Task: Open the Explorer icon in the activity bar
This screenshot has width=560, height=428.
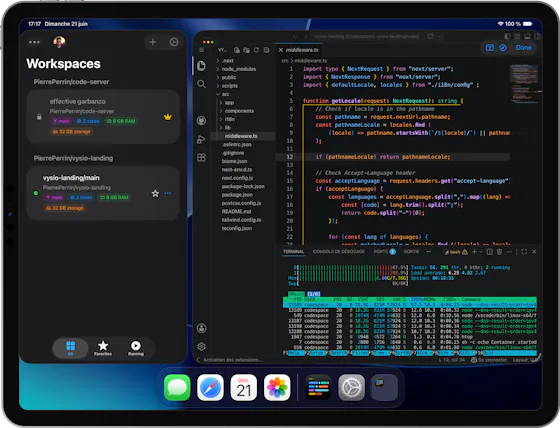Action: pyautogui.click(x=201, y=66)
